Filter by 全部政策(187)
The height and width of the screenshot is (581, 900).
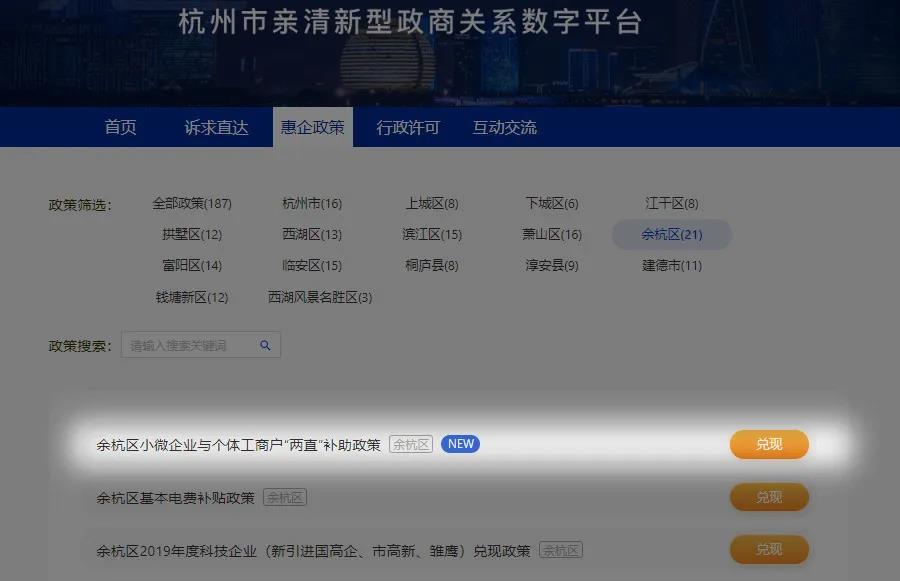click(x=192, y=204)
